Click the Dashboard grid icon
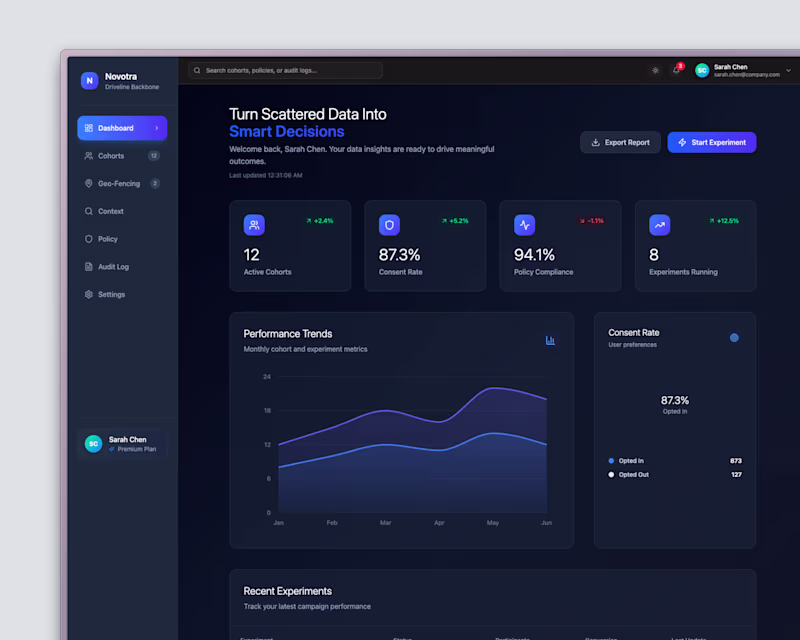 click(89, 128)
